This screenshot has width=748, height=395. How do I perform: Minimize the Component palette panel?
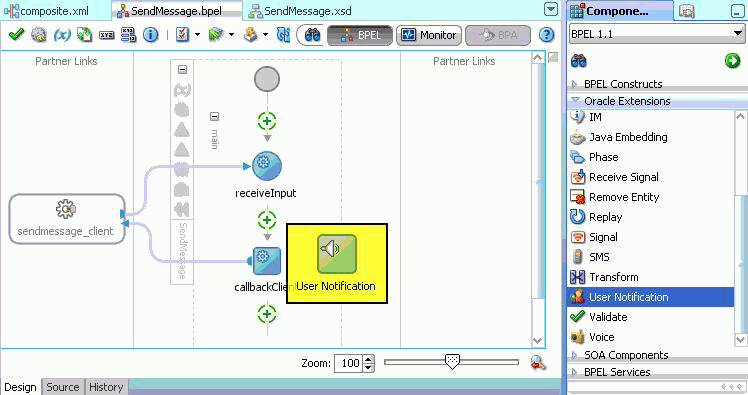[738, 11]
